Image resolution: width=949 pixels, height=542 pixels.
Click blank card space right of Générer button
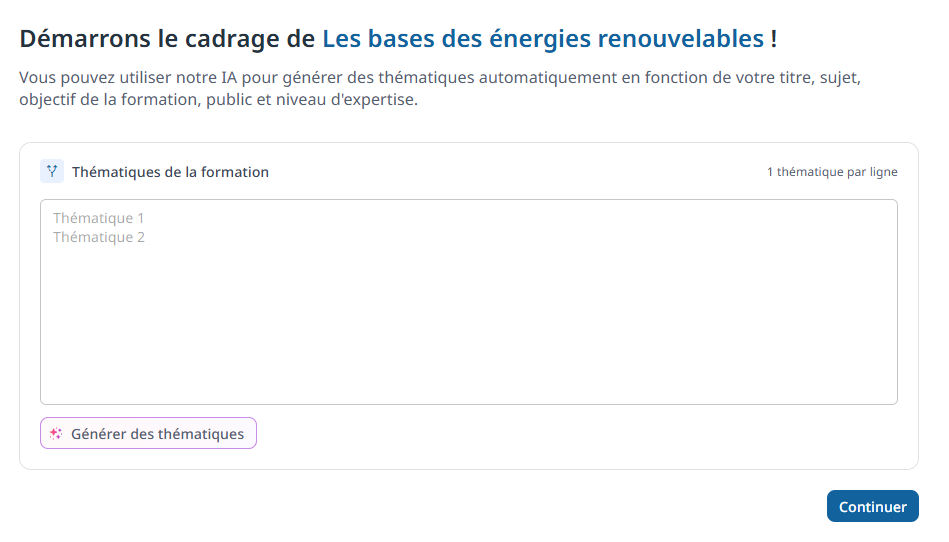(580, 434)
